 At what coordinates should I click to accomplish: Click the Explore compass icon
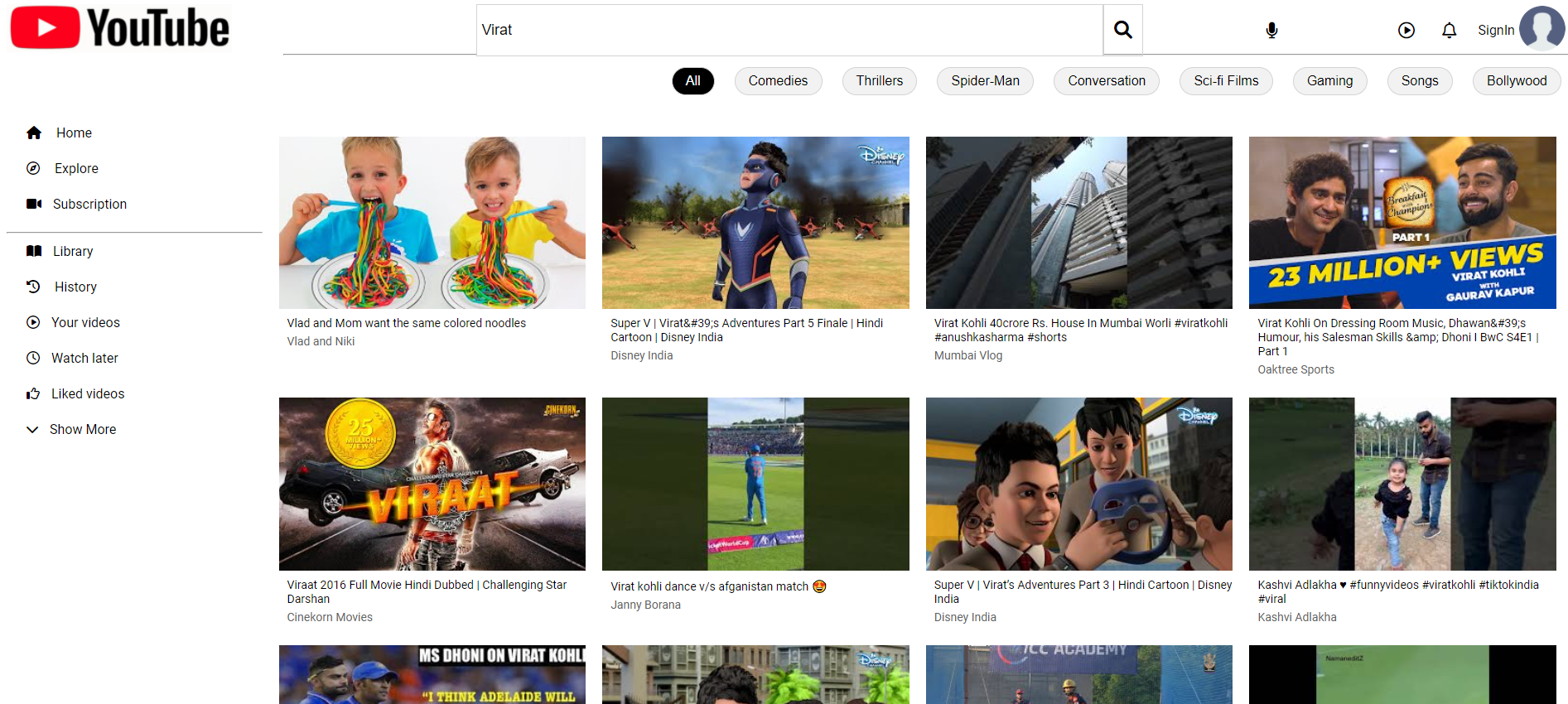pos(33,168)
